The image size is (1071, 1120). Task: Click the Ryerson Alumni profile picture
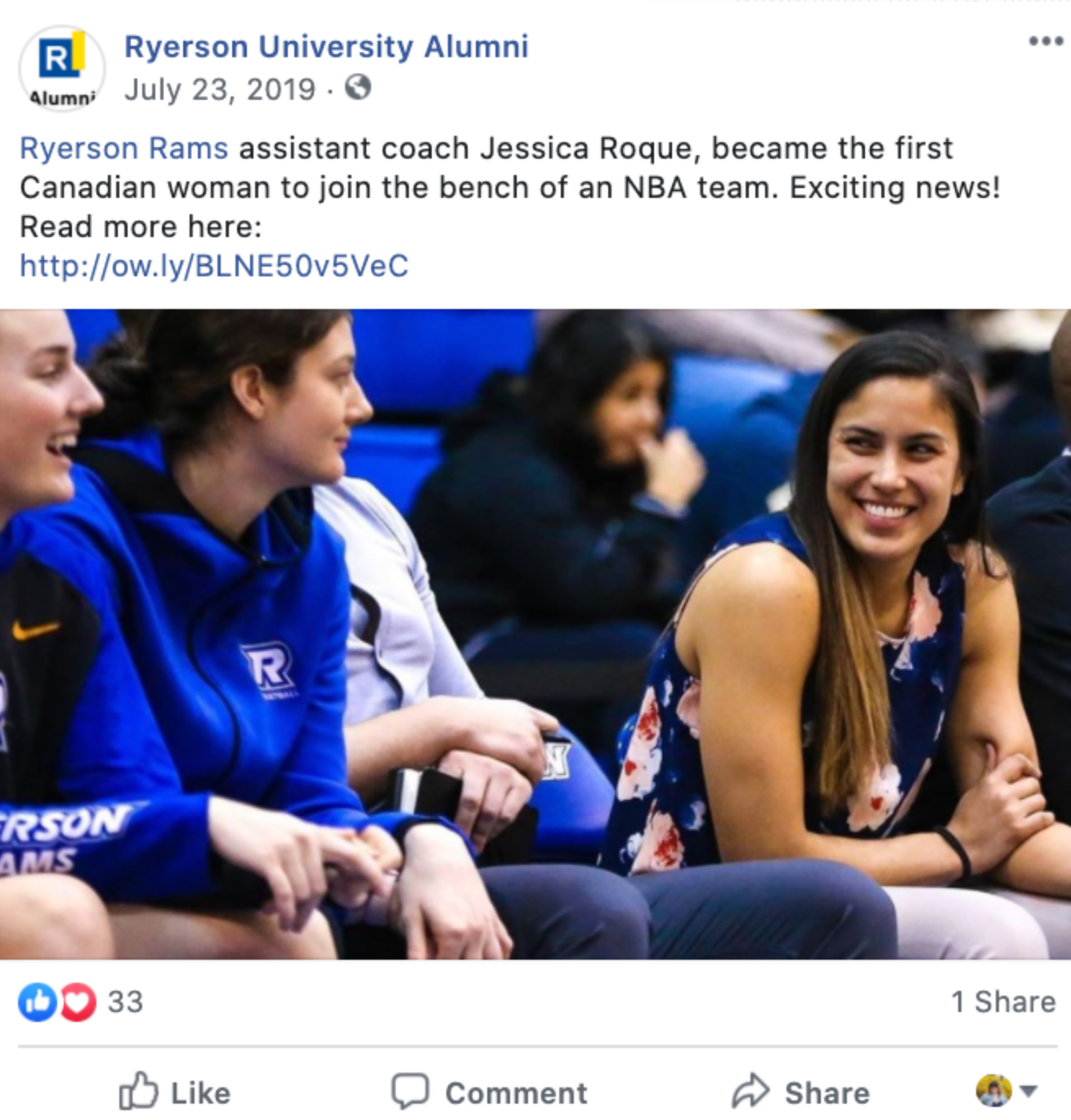(x=61, y=68)
